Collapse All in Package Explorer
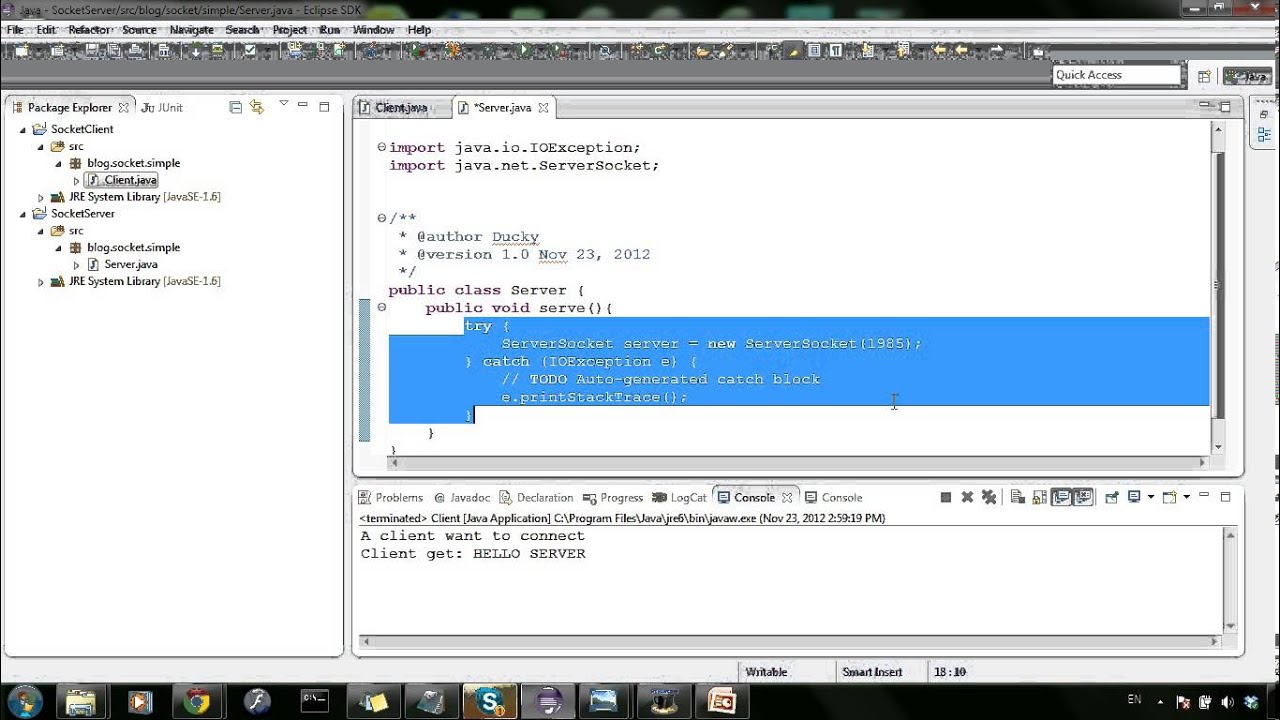This screenshot has width=1280, height=720. click(236, 107)
